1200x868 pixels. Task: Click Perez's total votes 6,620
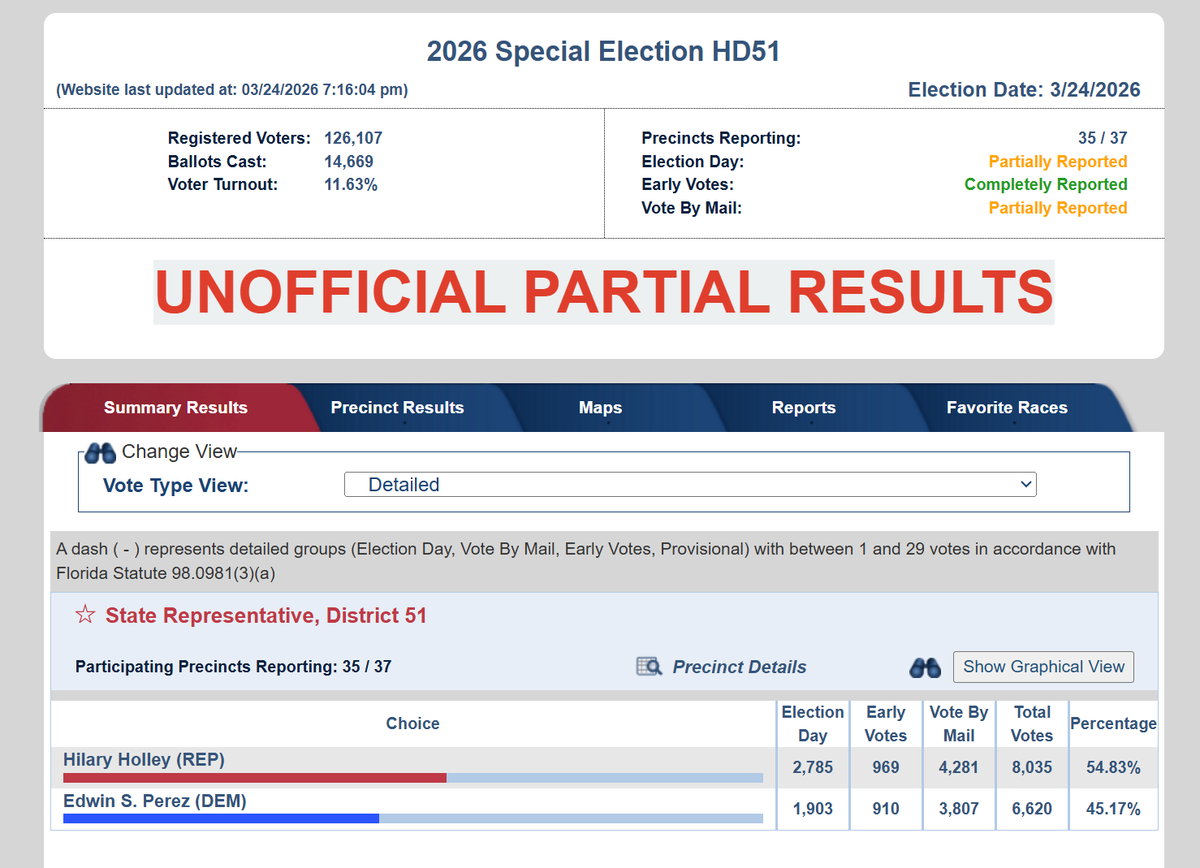(x=1032, y=809)
